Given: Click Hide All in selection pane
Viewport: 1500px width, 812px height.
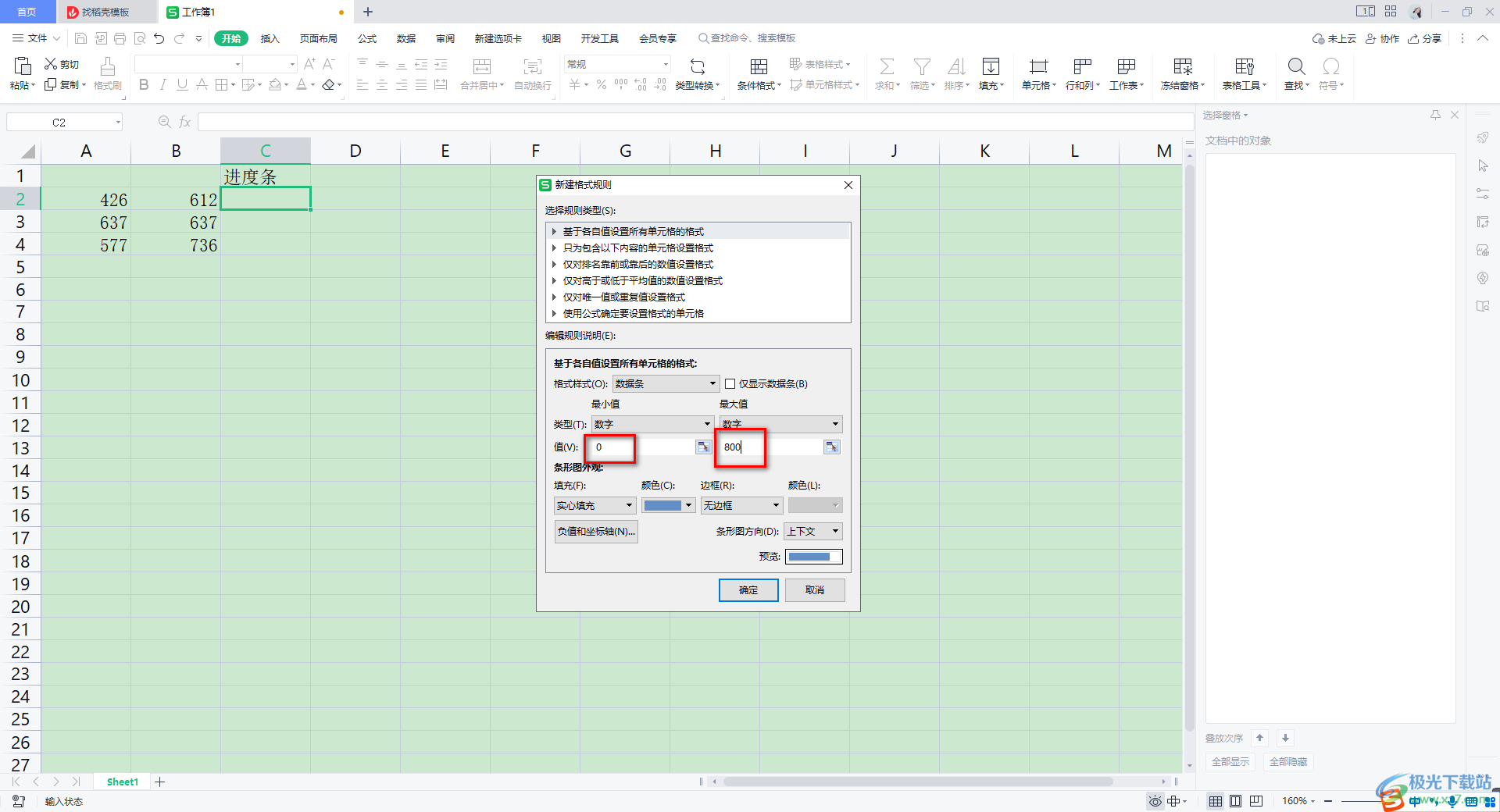Looking at the screenshot, I should click(x=1288, y=761).
